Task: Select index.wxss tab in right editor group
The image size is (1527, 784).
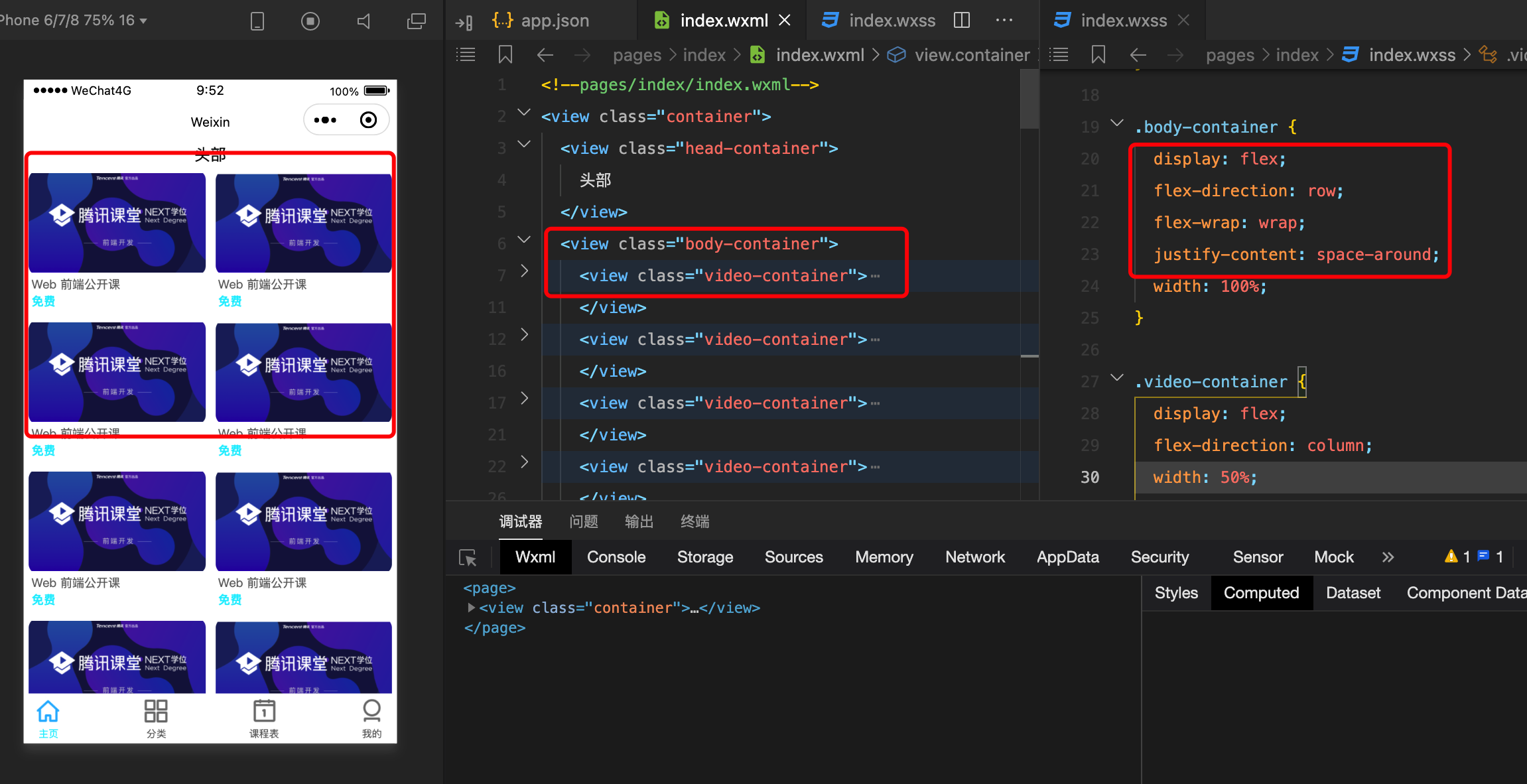Action: coord(1110,21)
